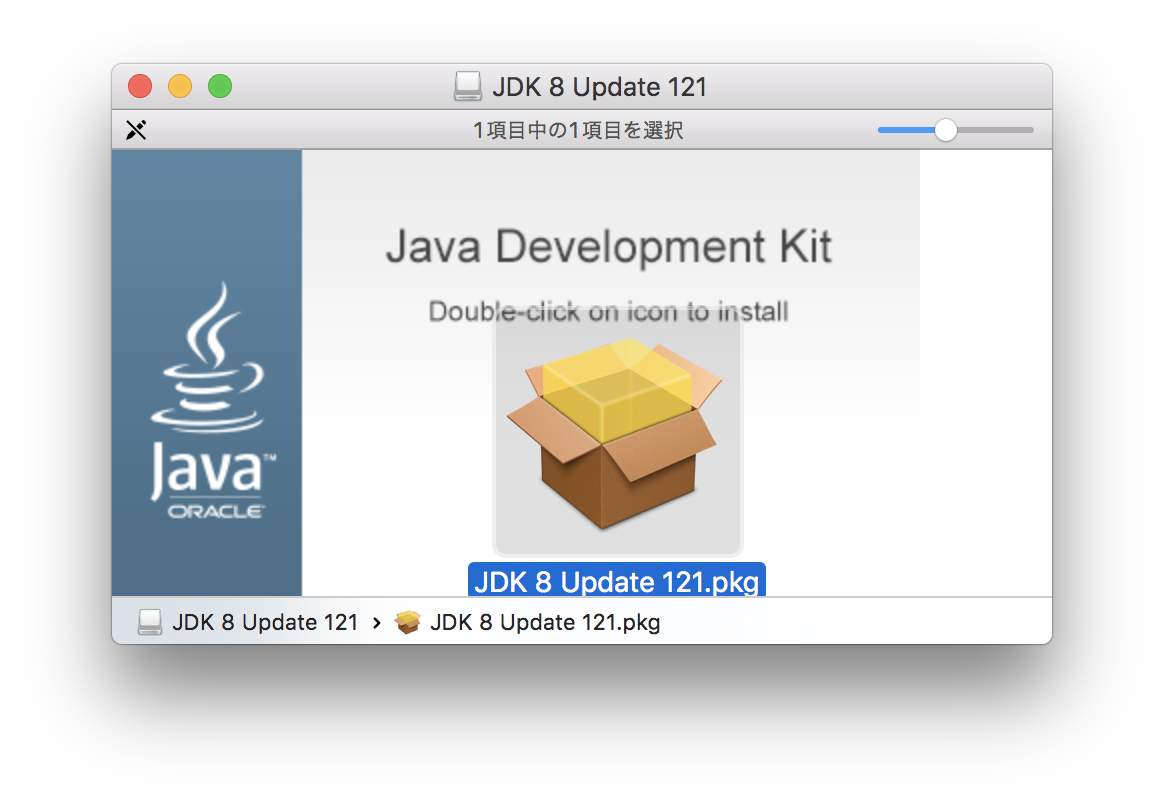Click the disk icon in the title bar

(x=468, y=87)
